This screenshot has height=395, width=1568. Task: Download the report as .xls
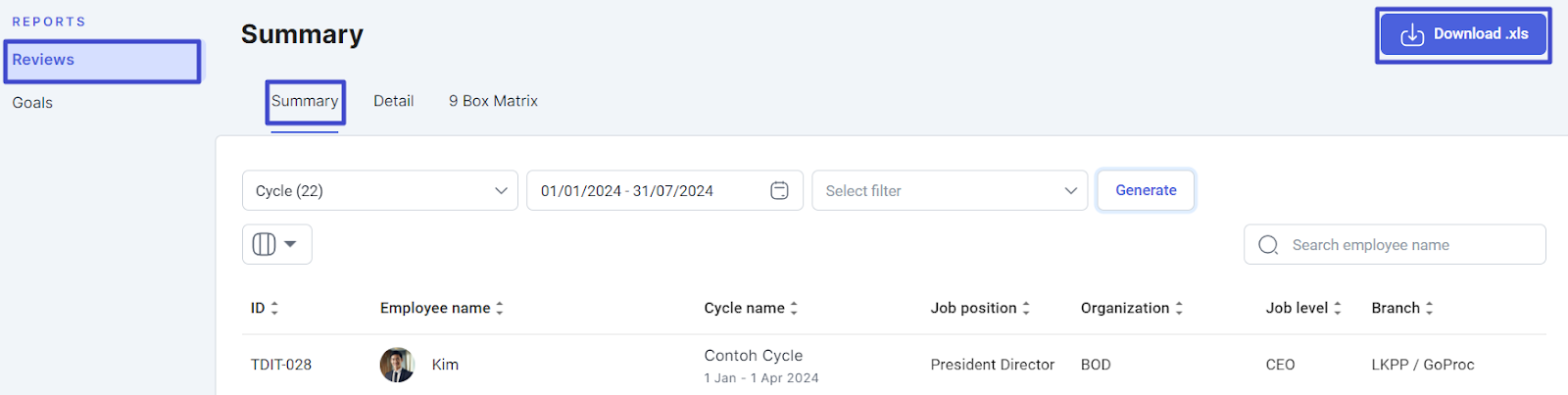(1463, 34)
